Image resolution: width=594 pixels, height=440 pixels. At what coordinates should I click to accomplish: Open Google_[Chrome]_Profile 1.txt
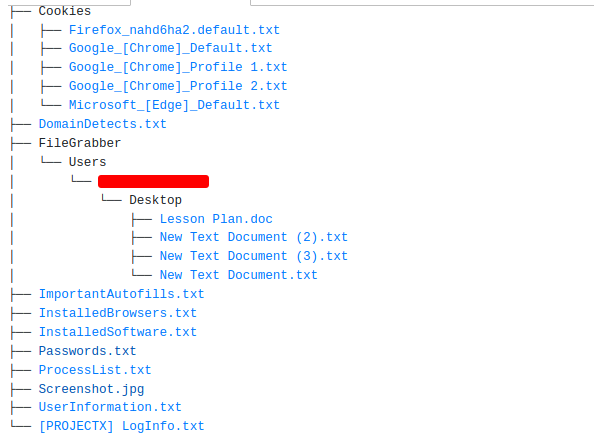tap(178, 67)
